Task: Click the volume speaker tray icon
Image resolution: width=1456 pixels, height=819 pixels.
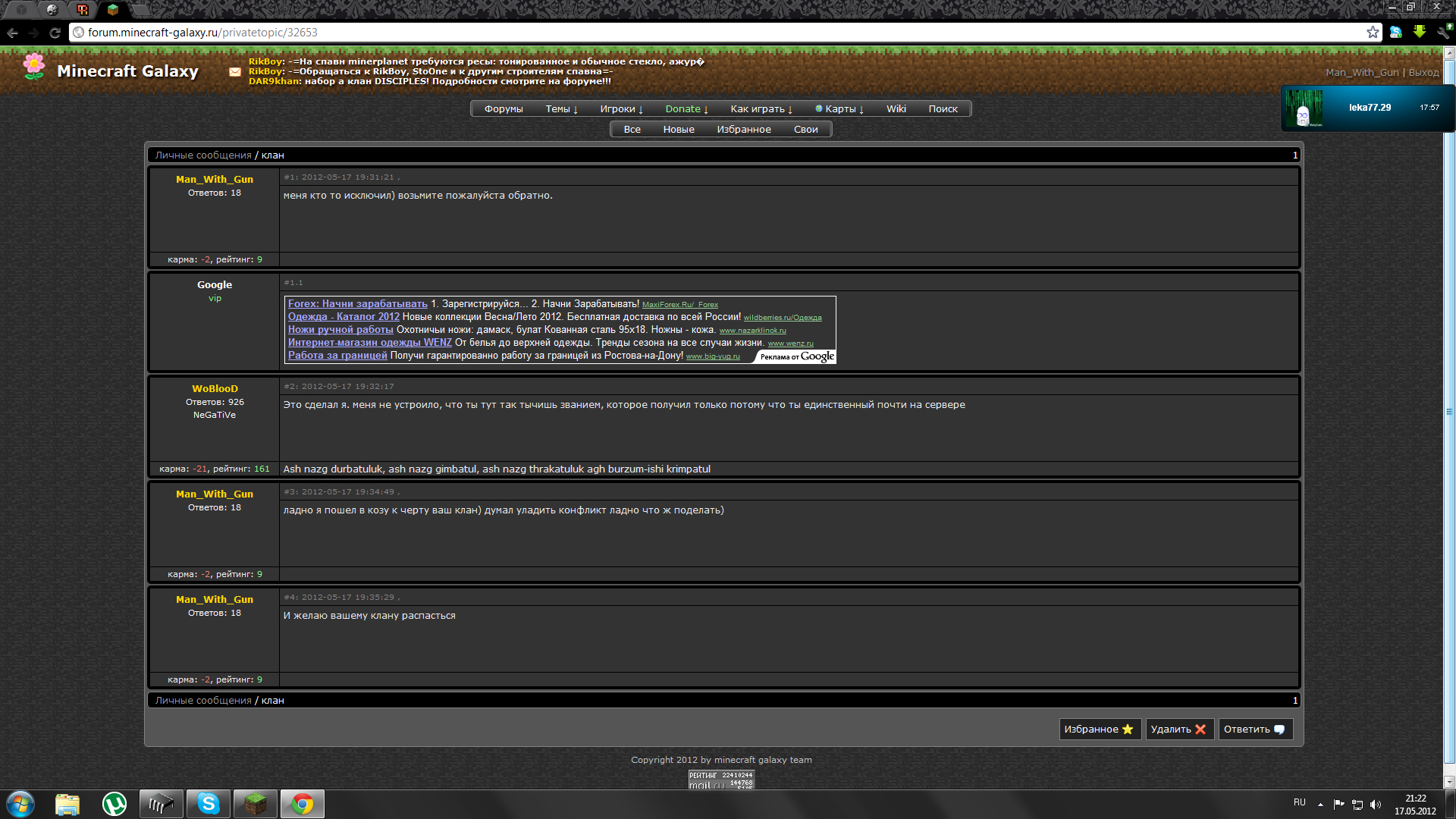Action: tap(1376, 805)
